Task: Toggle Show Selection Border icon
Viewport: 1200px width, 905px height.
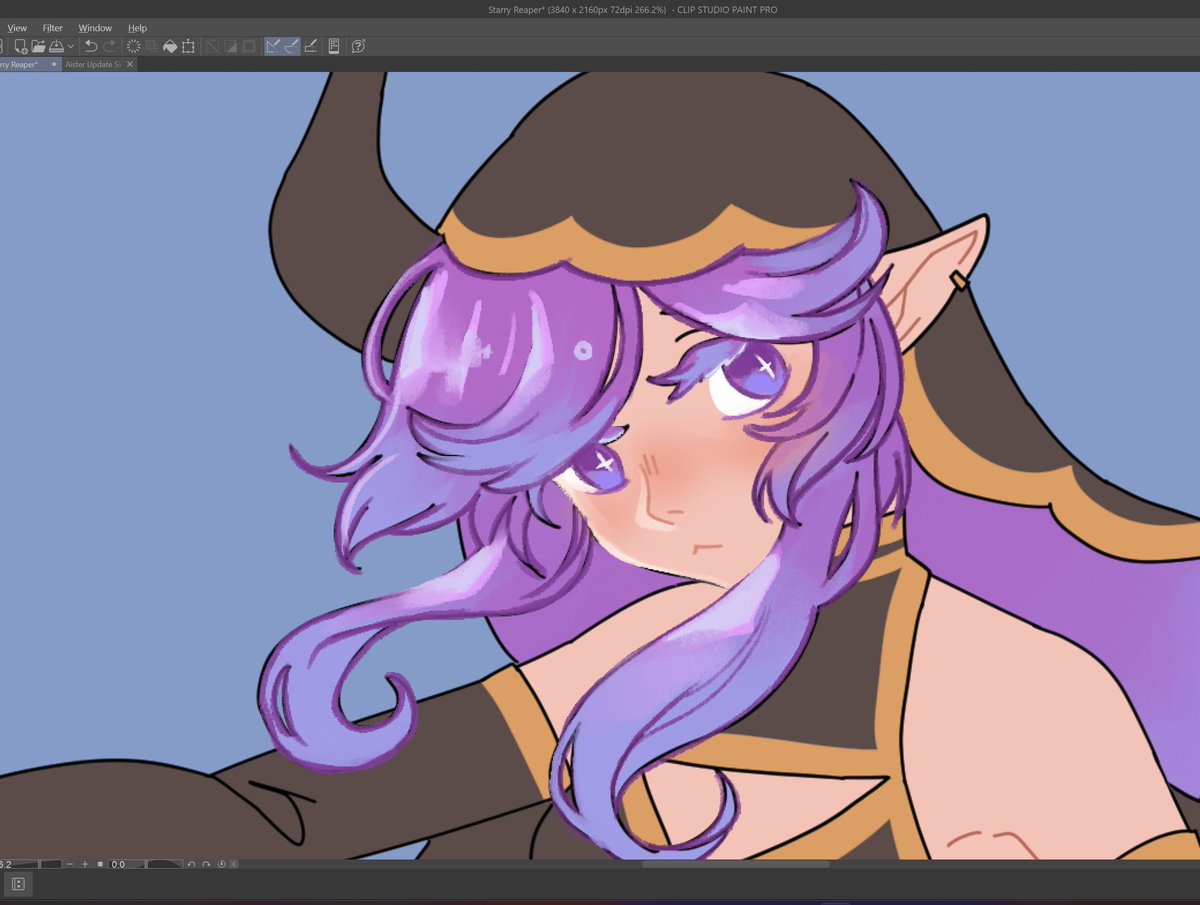Action: click(x=248, y=46)
